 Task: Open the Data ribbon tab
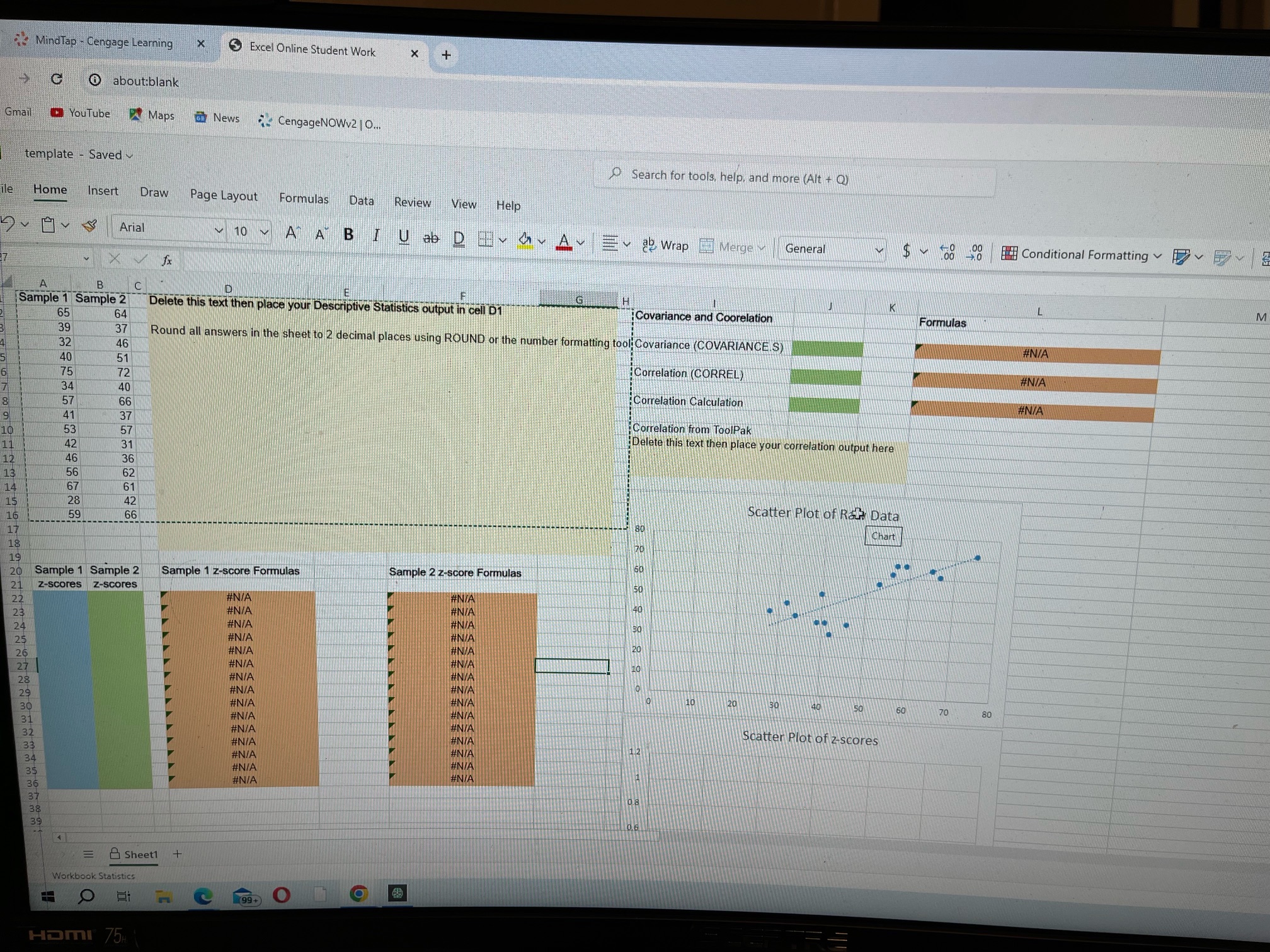[362, 200]
